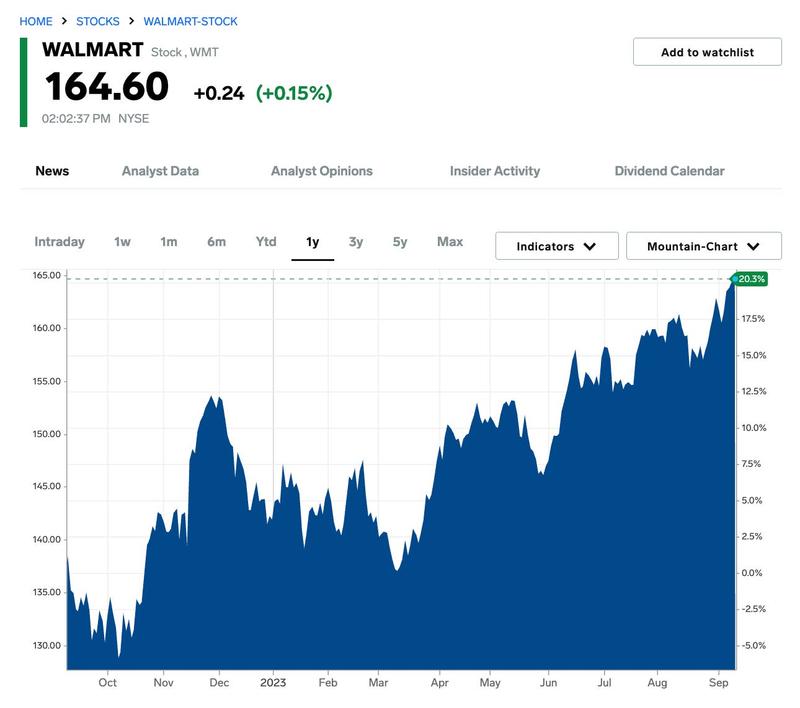This screenshot has width=800, height=708.
Task: Click the 164.60 stock price
Action: click(x=107, y=86)
